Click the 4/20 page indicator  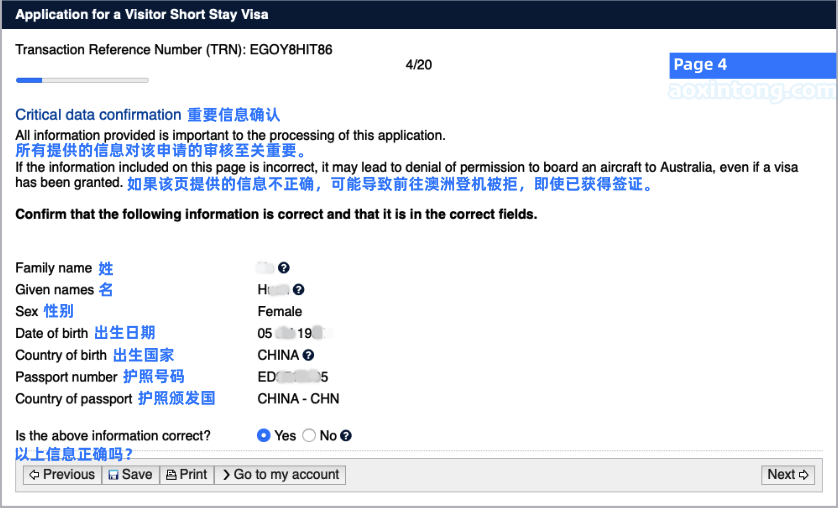pyautogui.click(x=419, y=65)
